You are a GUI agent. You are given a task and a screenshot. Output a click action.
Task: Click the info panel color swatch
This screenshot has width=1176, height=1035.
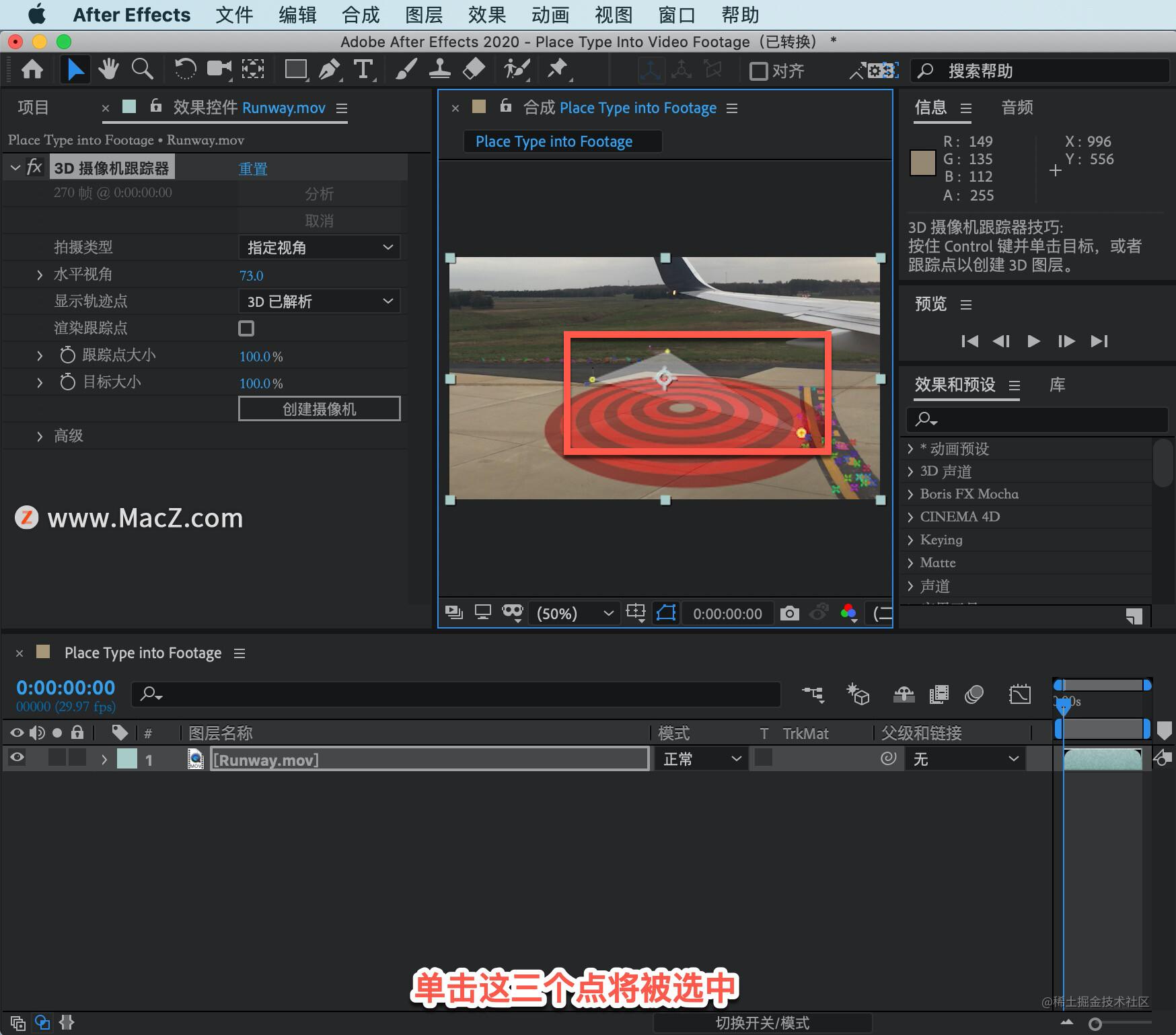(922, 163)
